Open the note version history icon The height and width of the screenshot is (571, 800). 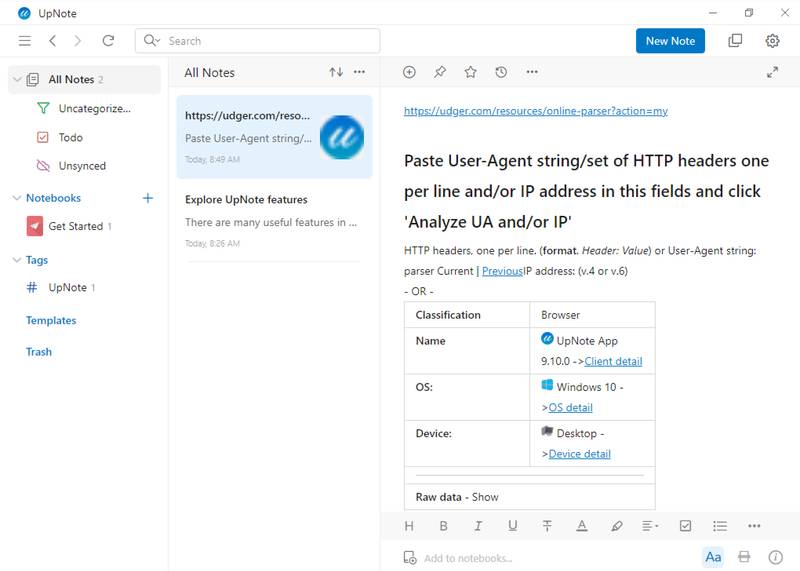tap(501, 72)
